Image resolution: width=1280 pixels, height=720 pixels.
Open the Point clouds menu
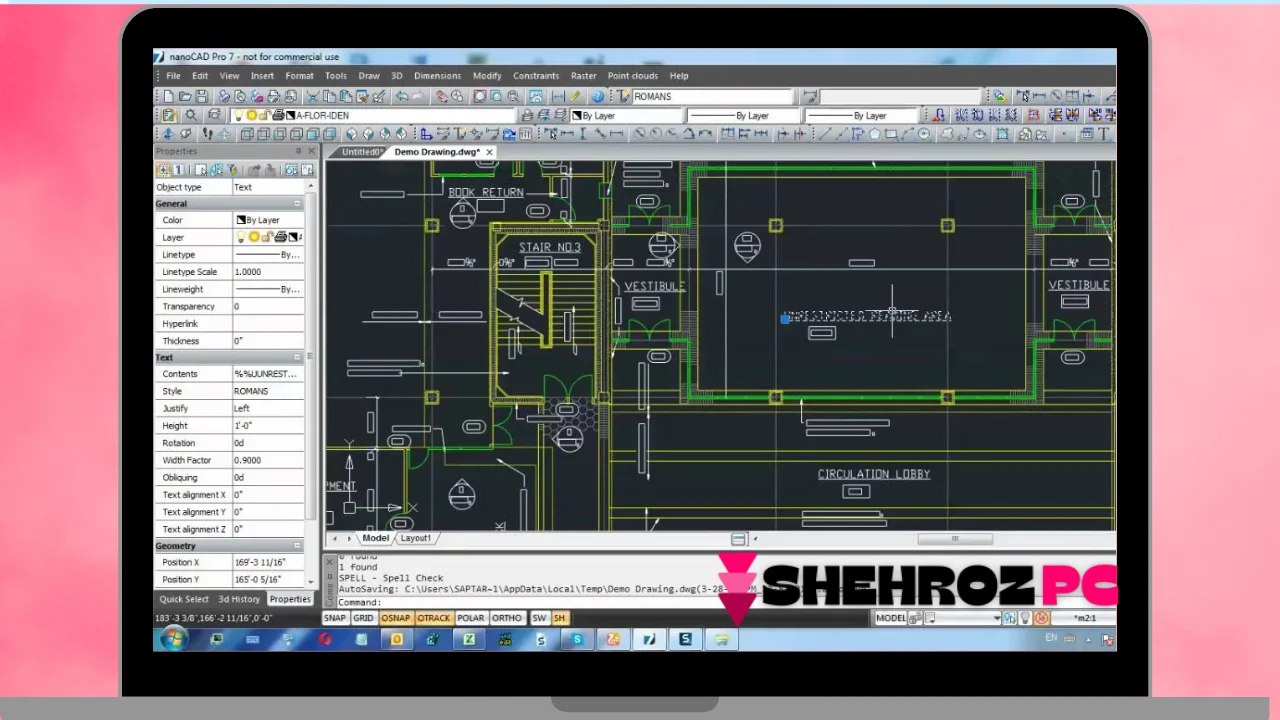(632, 75)
